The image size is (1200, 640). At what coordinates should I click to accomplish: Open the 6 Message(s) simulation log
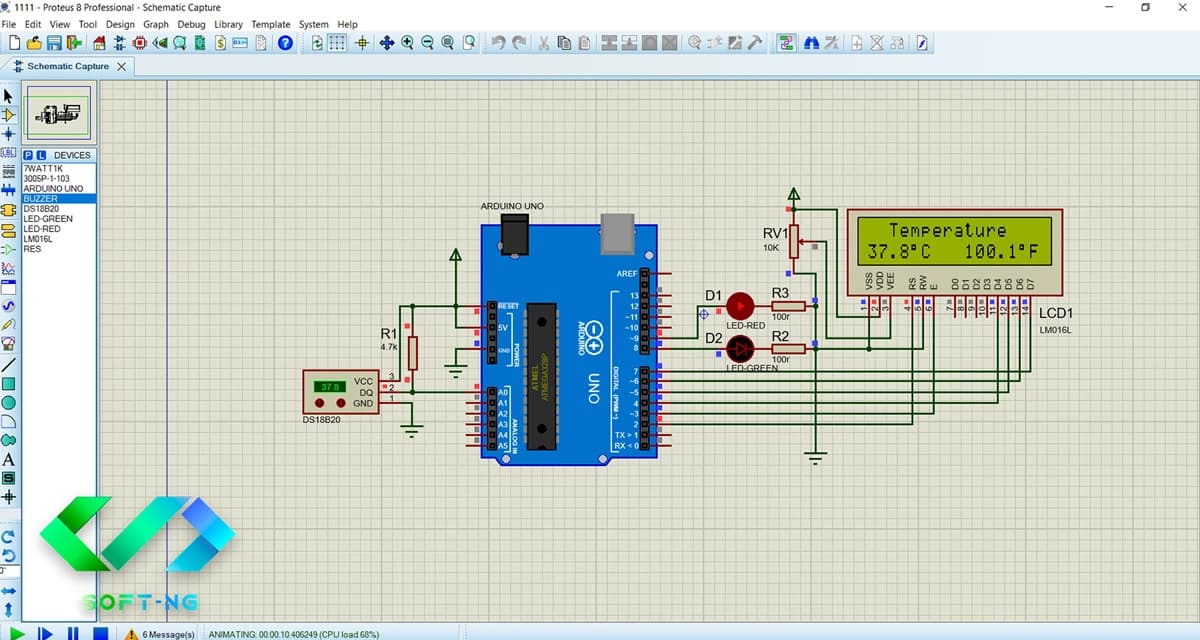[x=160, y=634]
